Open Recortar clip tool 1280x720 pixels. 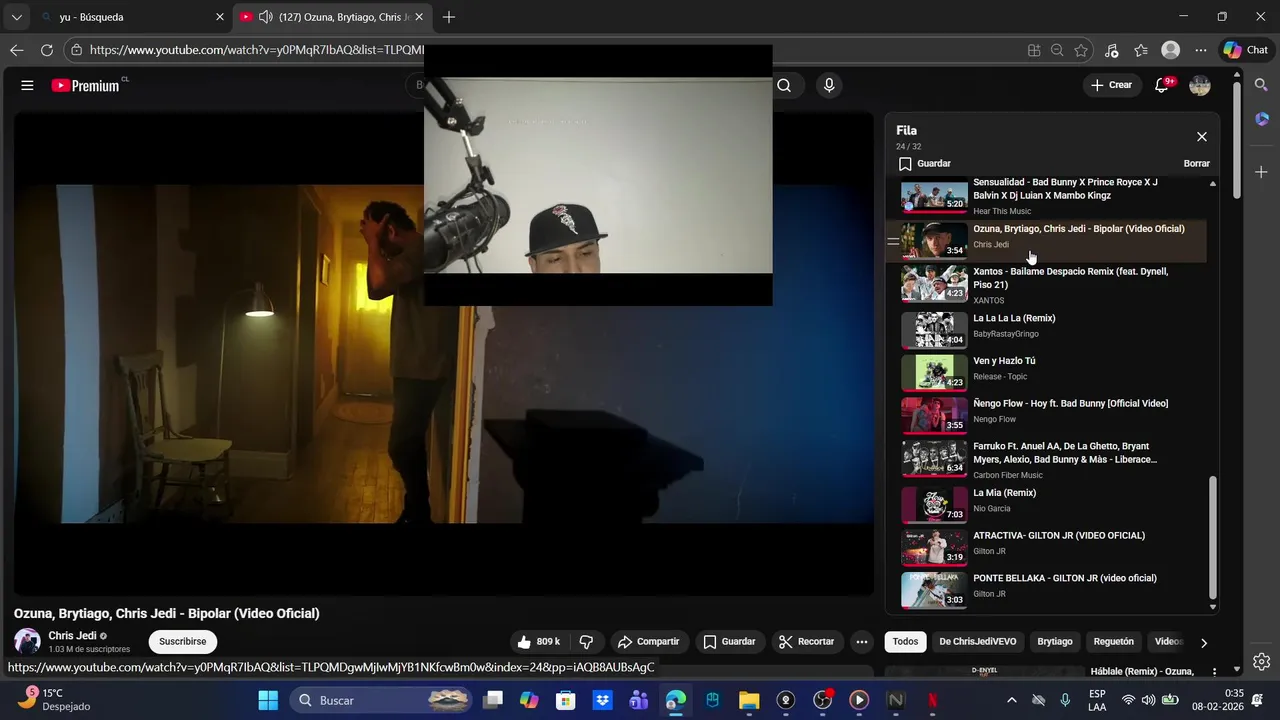[806, 642]
